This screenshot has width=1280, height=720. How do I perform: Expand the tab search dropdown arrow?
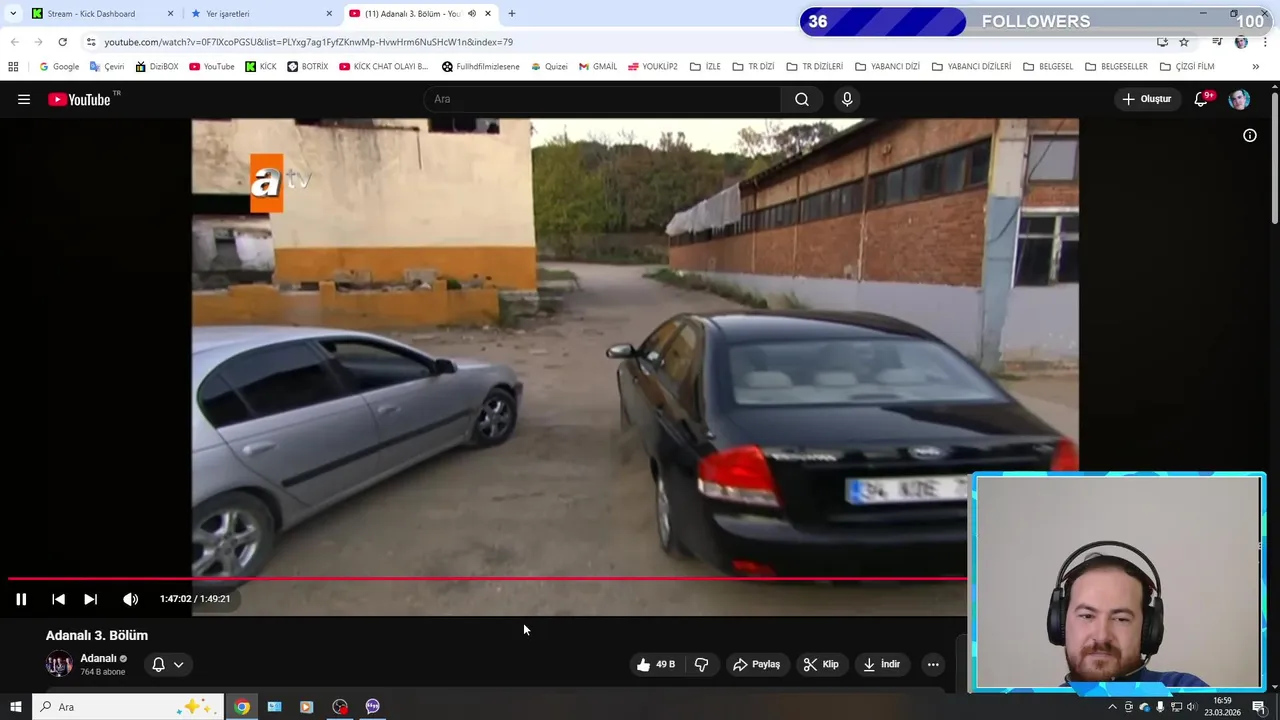(x=12, y=14)
